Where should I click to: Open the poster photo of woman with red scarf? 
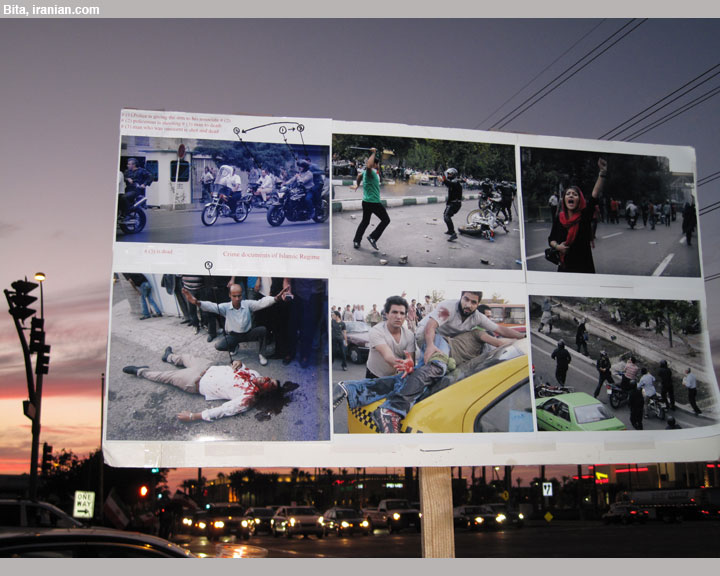point(610,212)
